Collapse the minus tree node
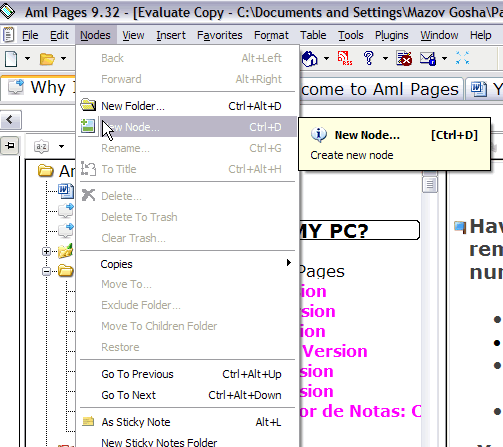This screenshot has height=447, width=503. [x=47, y=272]
